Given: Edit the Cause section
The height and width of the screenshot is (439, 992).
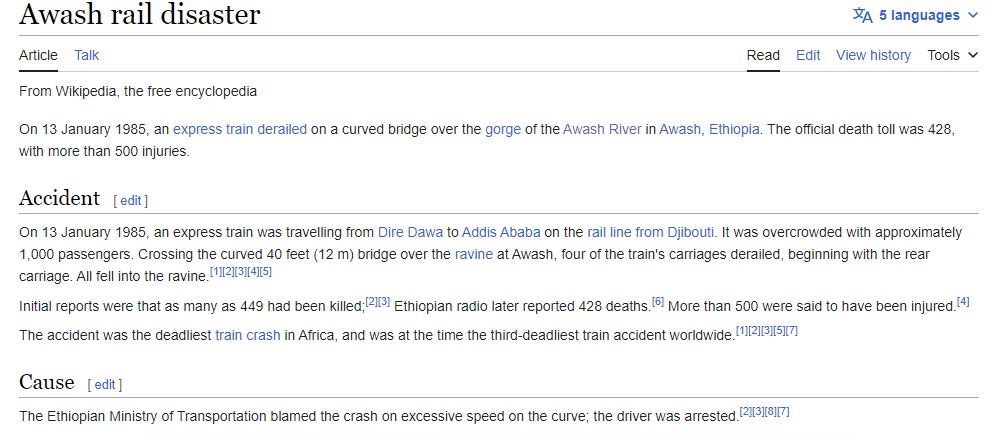Looking at the screenshot, I should tap(105, 384).
